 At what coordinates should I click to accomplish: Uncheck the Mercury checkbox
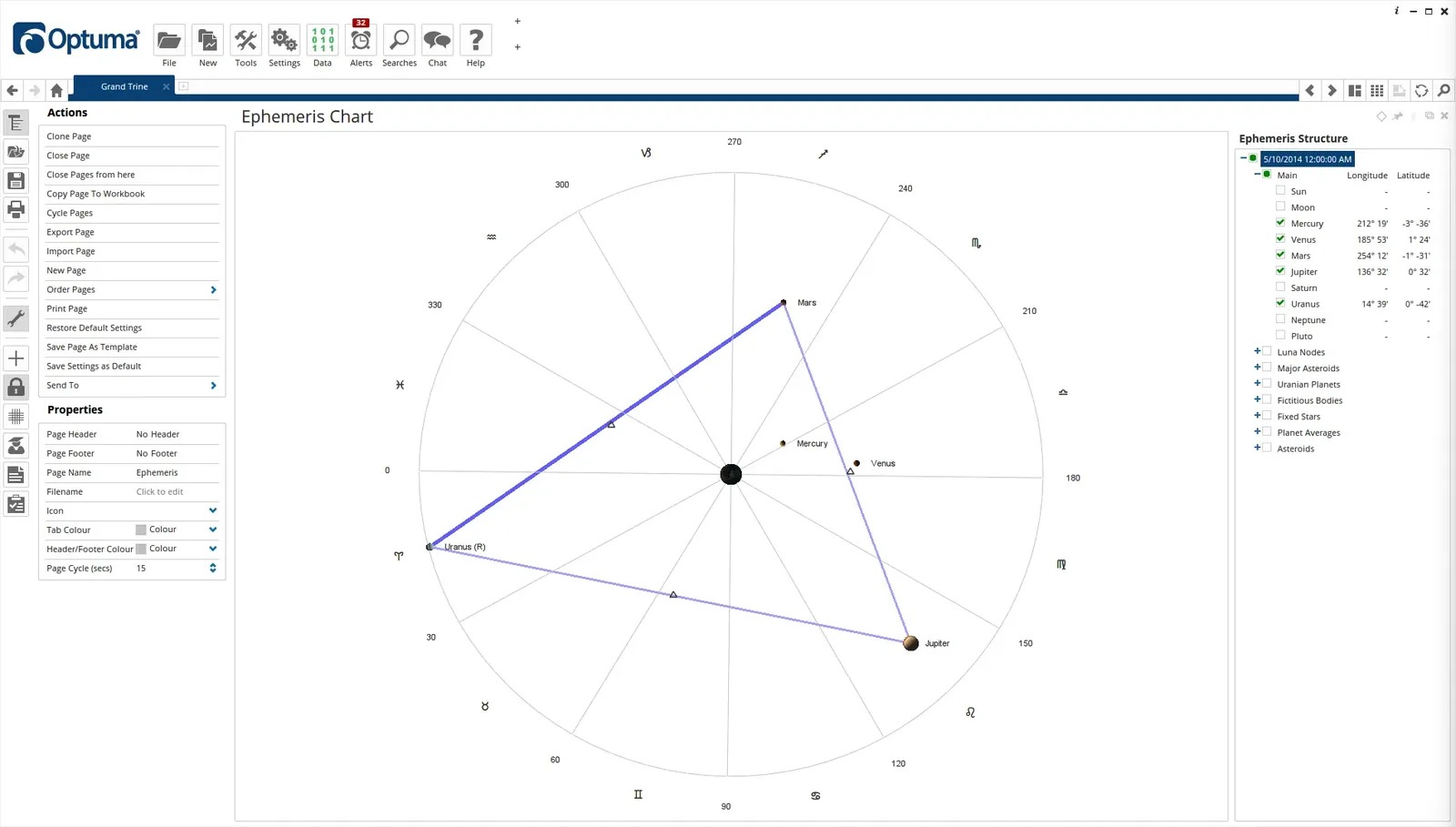tap(1280, 223)
